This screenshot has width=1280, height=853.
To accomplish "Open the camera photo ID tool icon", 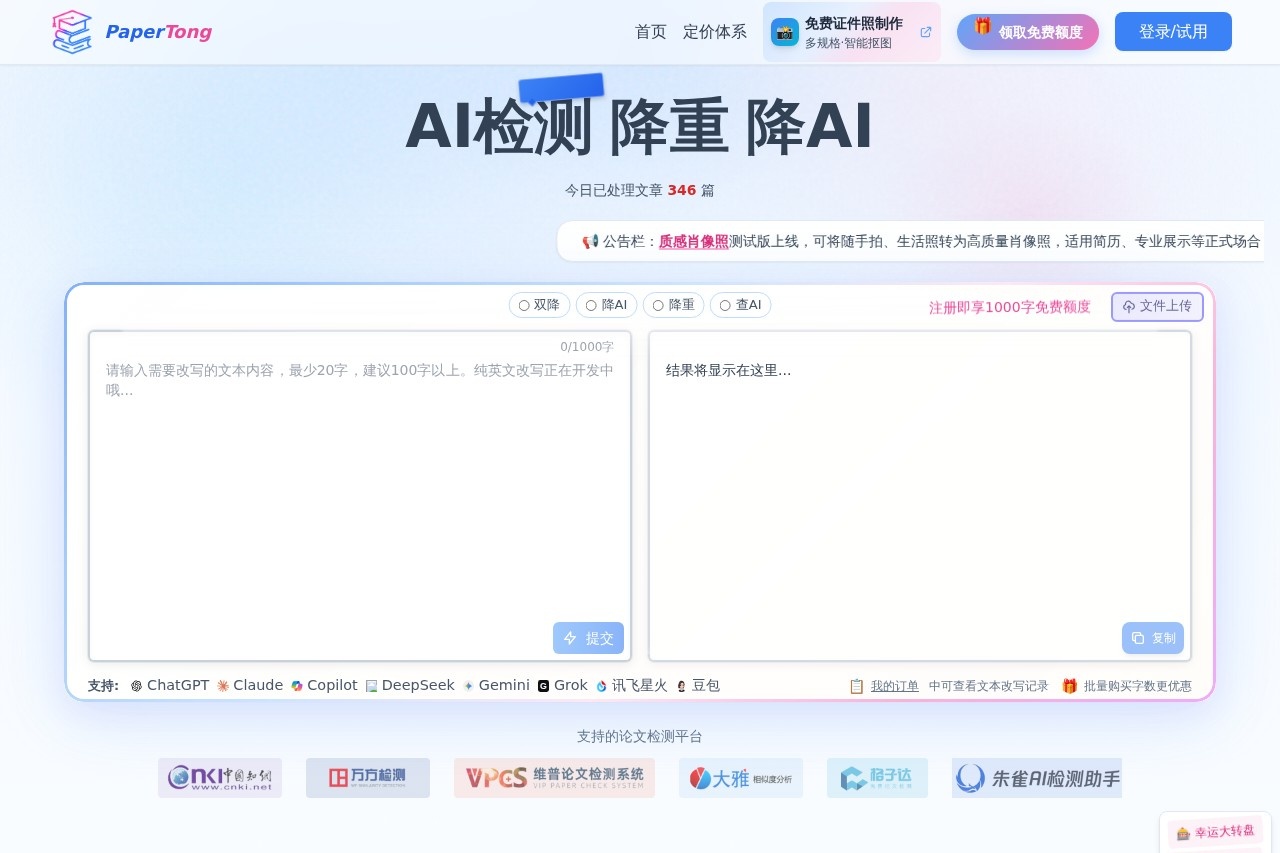I will (786, 31).
